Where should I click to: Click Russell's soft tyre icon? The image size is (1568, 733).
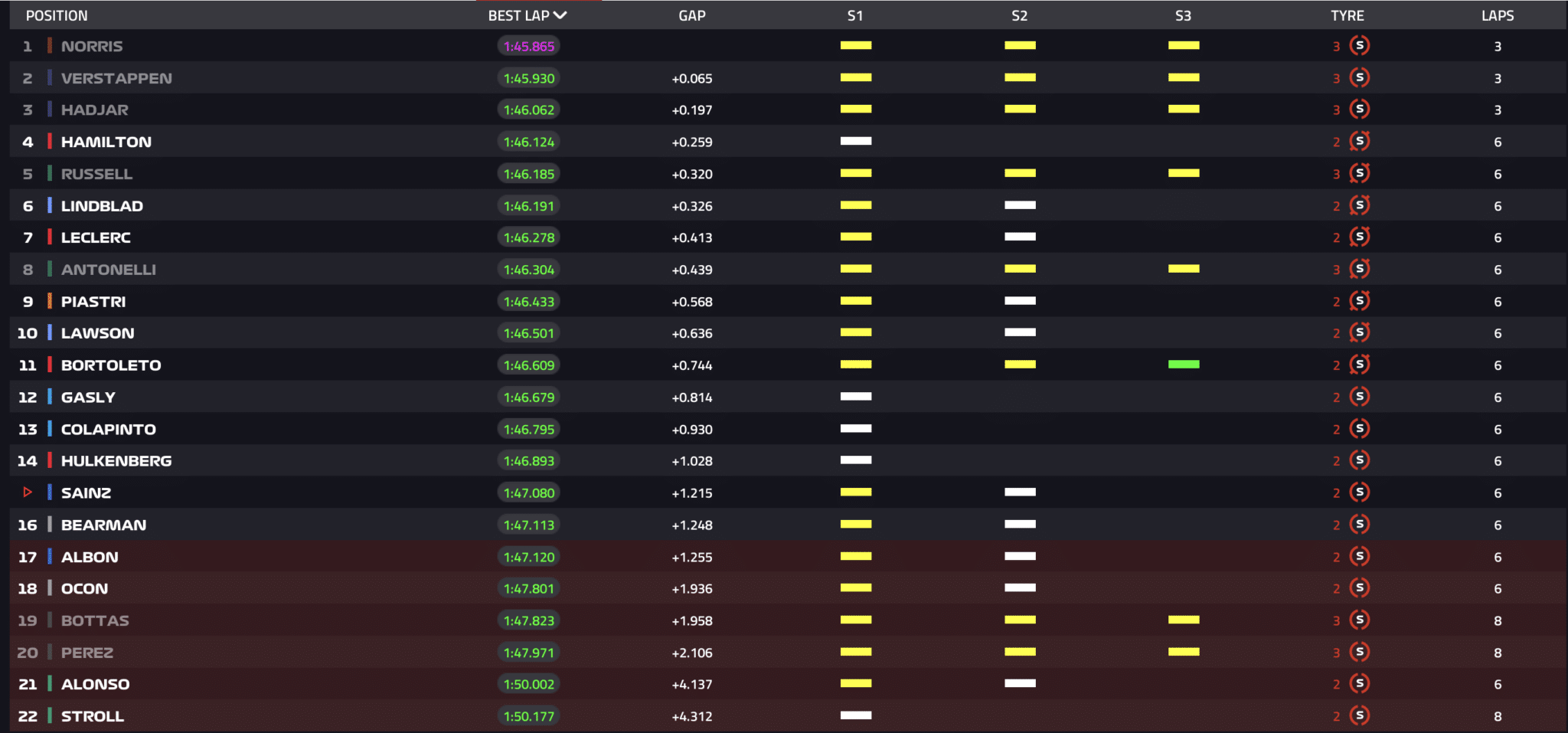pos(1360,173)
